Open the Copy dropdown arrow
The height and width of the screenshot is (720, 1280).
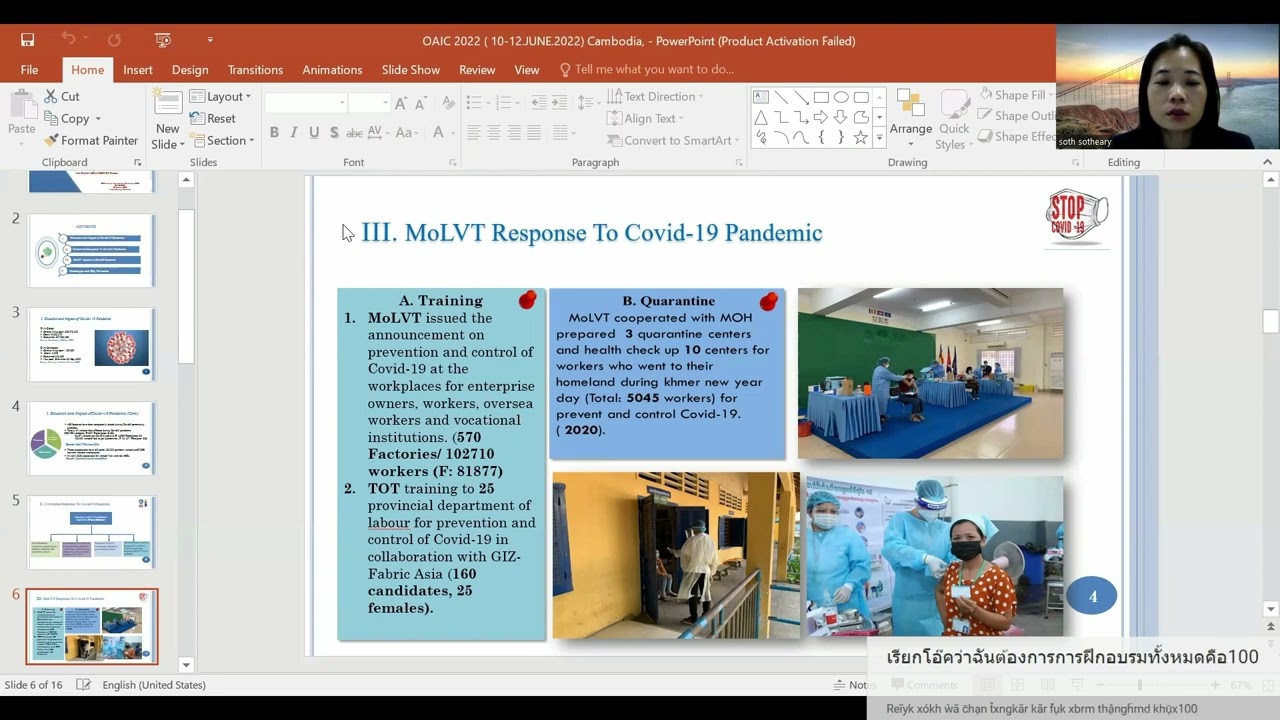tap(98, 119)
